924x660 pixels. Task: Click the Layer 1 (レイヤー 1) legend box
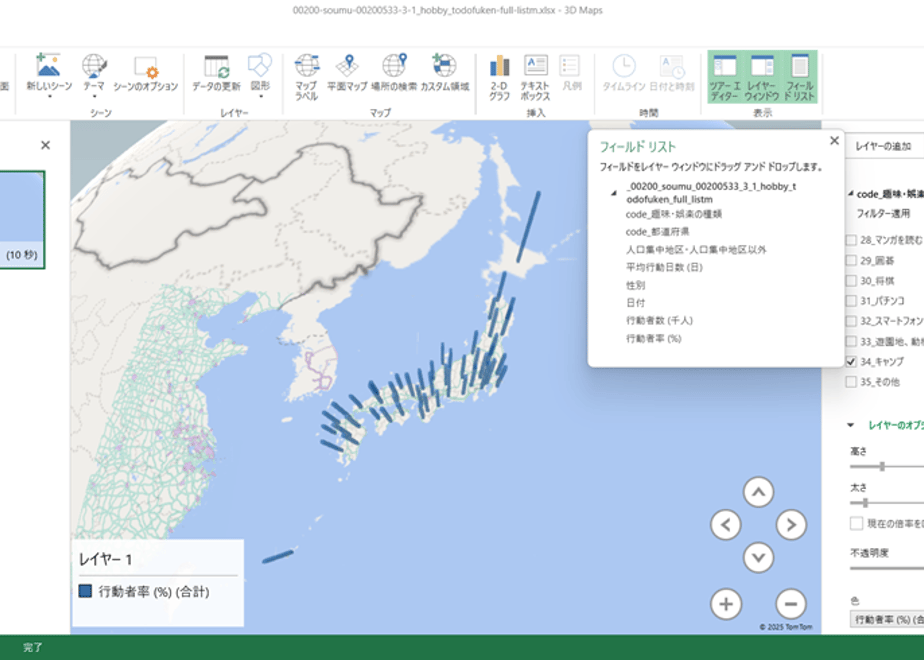[157, 583]
